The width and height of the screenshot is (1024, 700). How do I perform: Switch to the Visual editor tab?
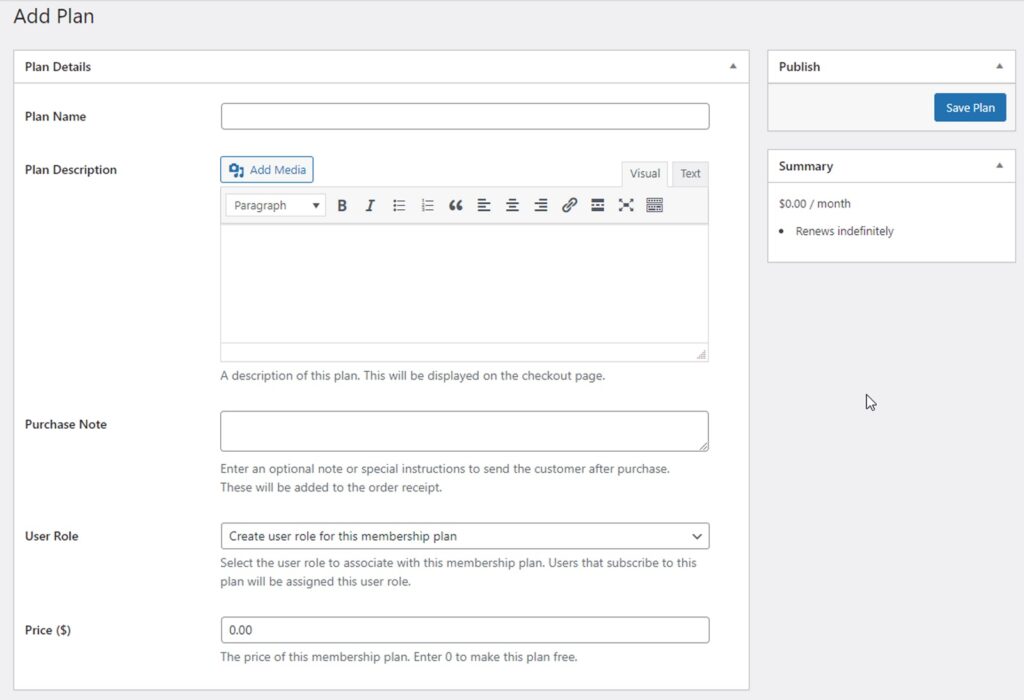coord(645,174)
